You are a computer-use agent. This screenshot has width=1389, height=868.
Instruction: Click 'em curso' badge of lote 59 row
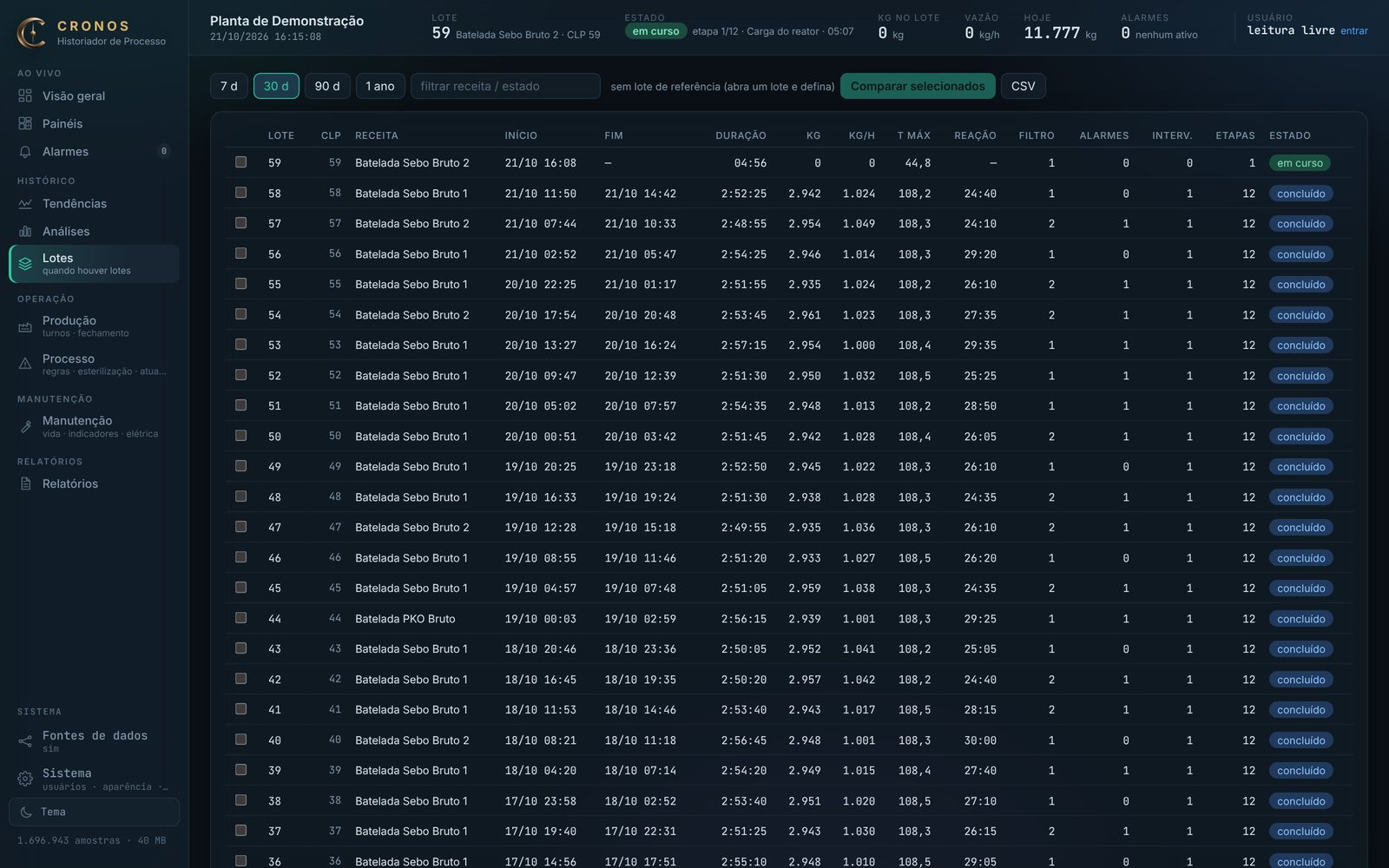click(x=1300, y=163)
